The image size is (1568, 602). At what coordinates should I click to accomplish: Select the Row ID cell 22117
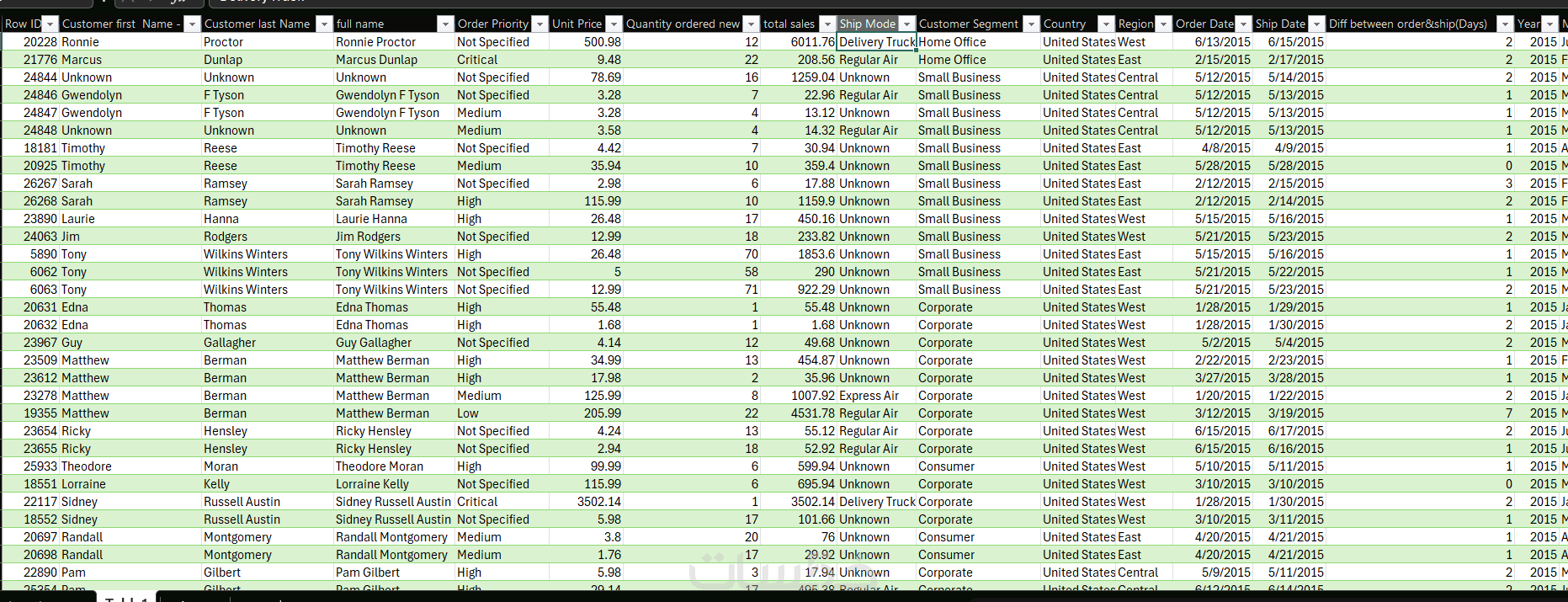tap(31, 502)
